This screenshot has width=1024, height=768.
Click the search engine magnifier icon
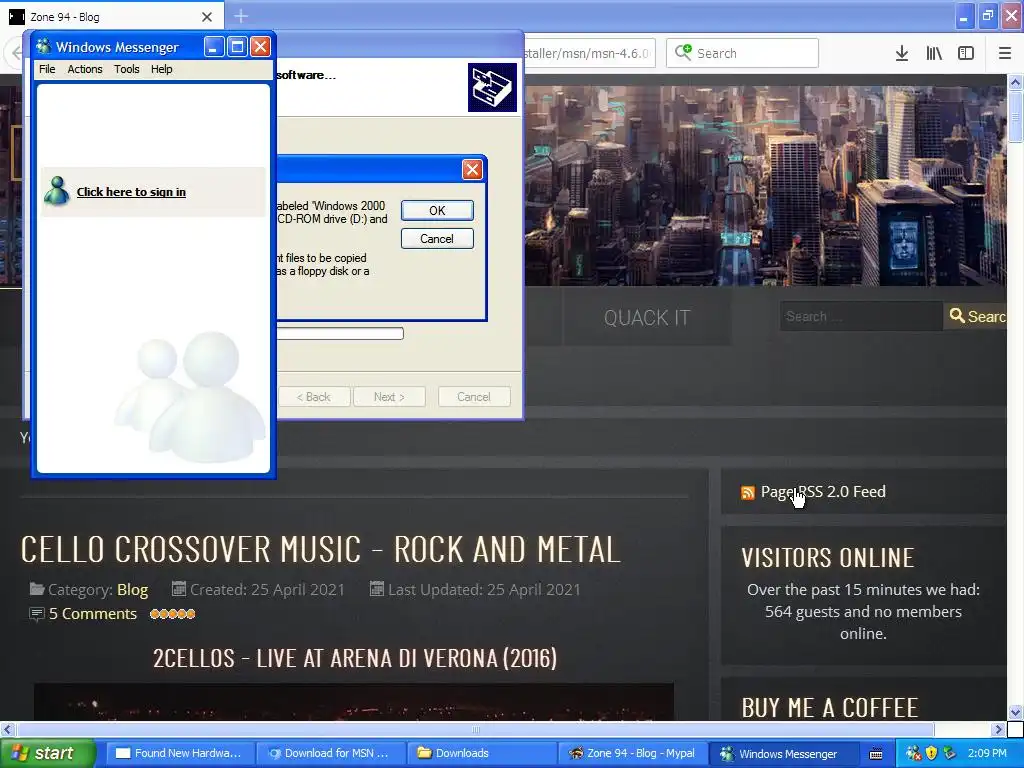pos(683,52)
